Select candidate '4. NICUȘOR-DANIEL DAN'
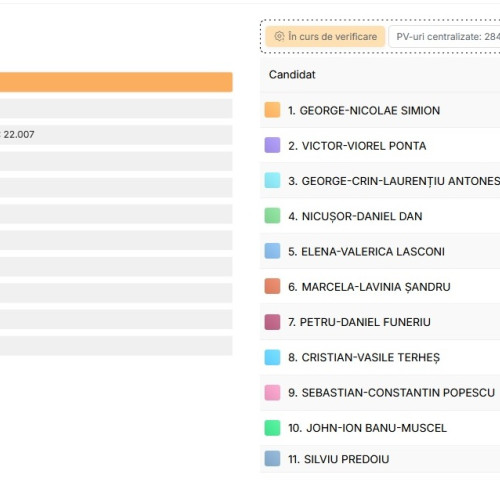The height and width of the screenshot is (500, 500). [x=355, y=216]
